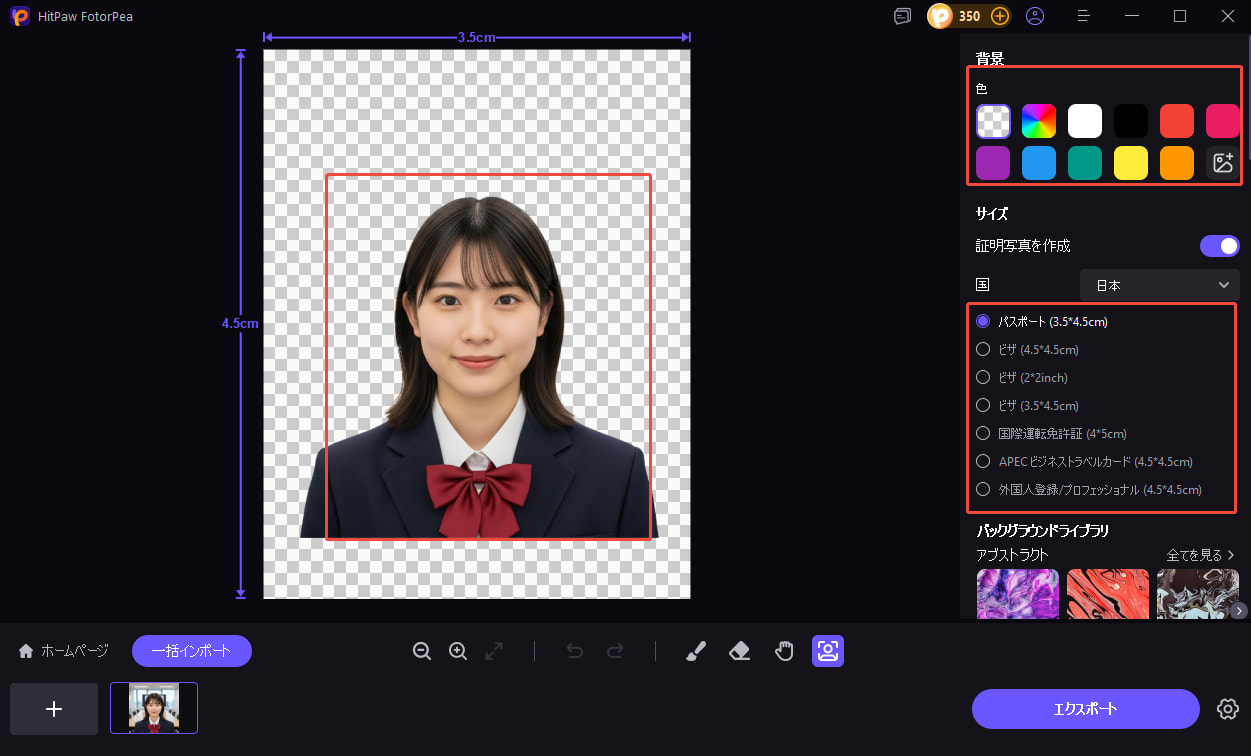Open the 日本 country dropdown
The width and height of the screenshot is (1251, 756).
[x=1160, y=285]
